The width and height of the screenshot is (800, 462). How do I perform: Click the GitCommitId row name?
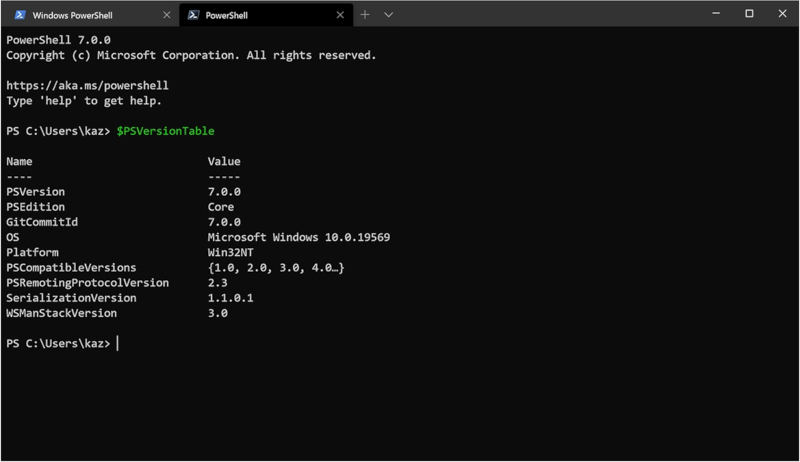42,222
